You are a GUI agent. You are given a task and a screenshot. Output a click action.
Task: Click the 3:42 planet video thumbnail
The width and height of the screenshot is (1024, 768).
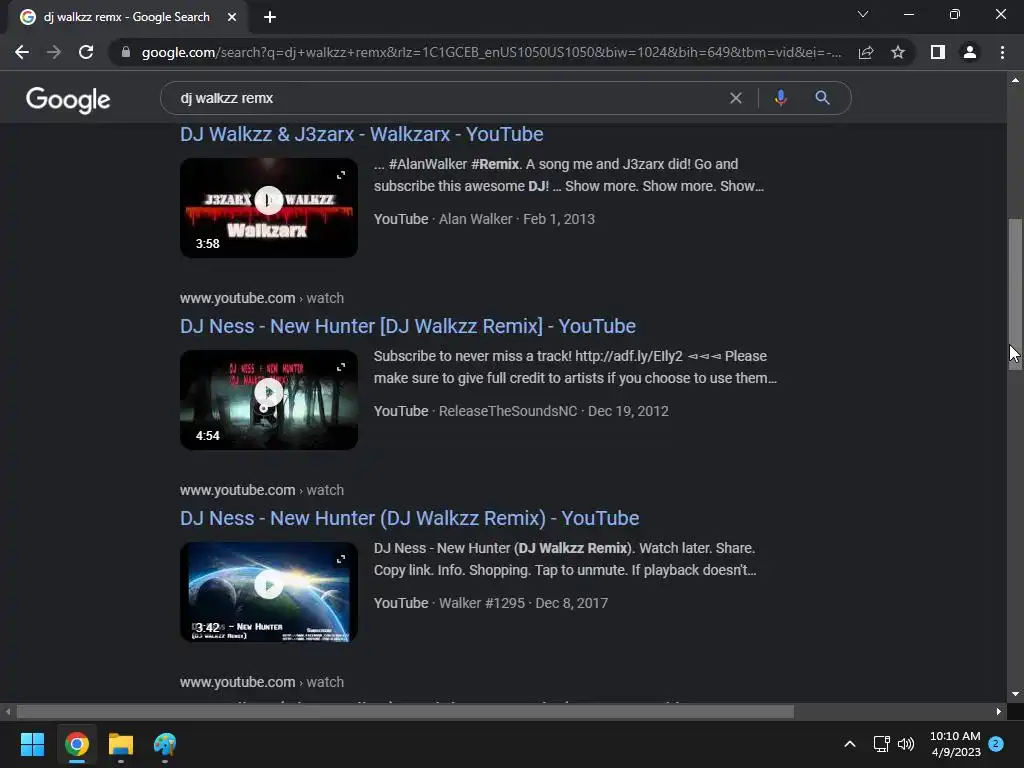pyautogui.click(x=268, y=592)
